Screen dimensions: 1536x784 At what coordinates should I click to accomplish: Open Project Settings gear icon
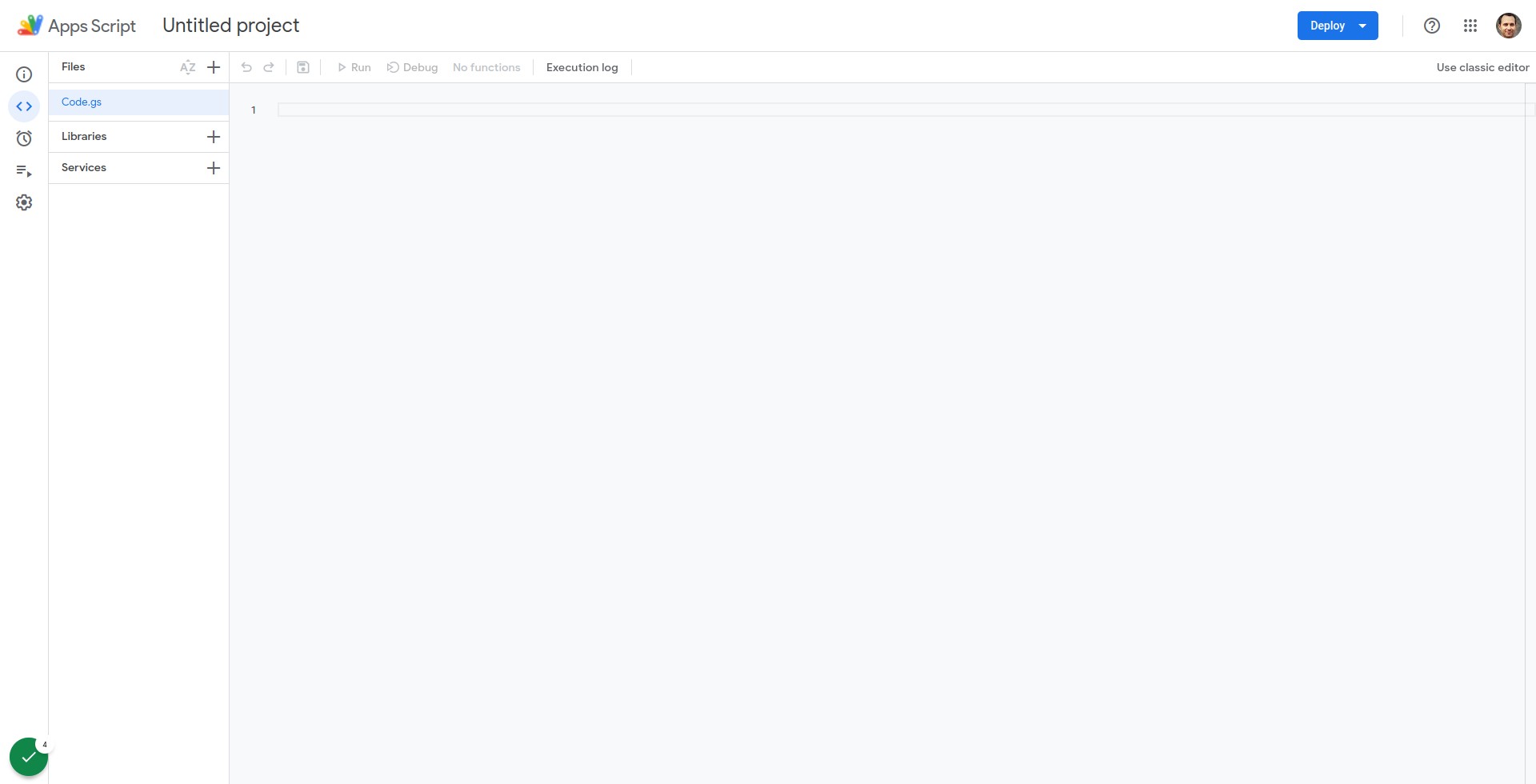coord(24,202)
